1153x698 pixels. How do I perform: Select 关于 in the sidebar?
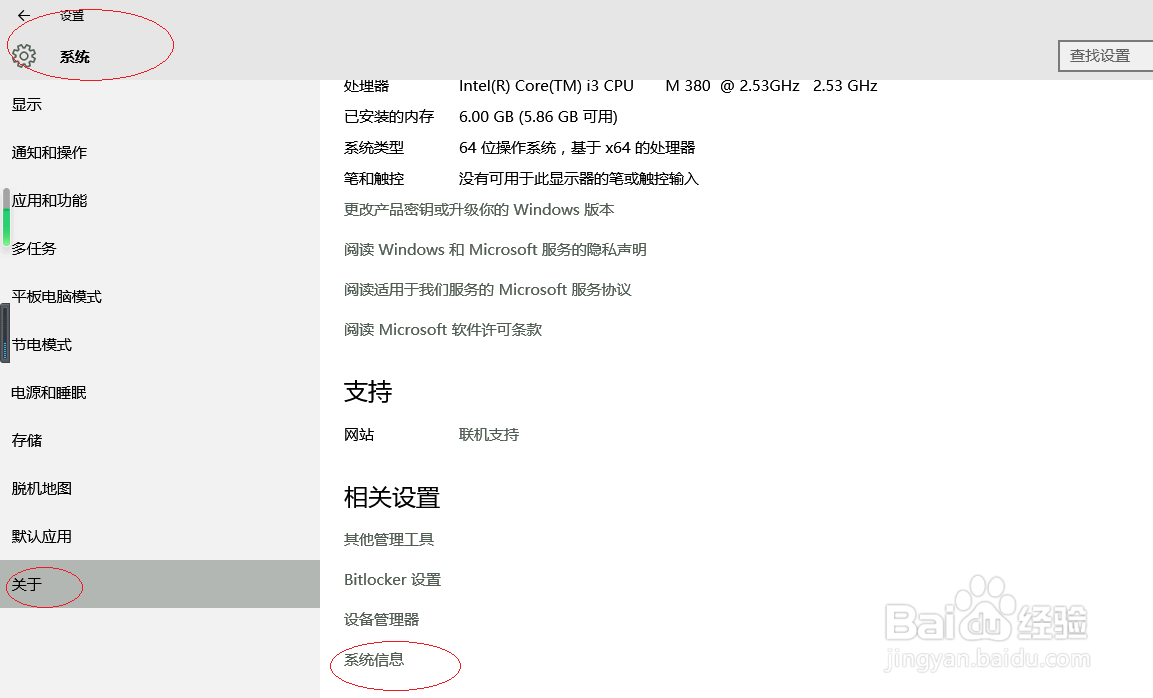tap(160, 584)
